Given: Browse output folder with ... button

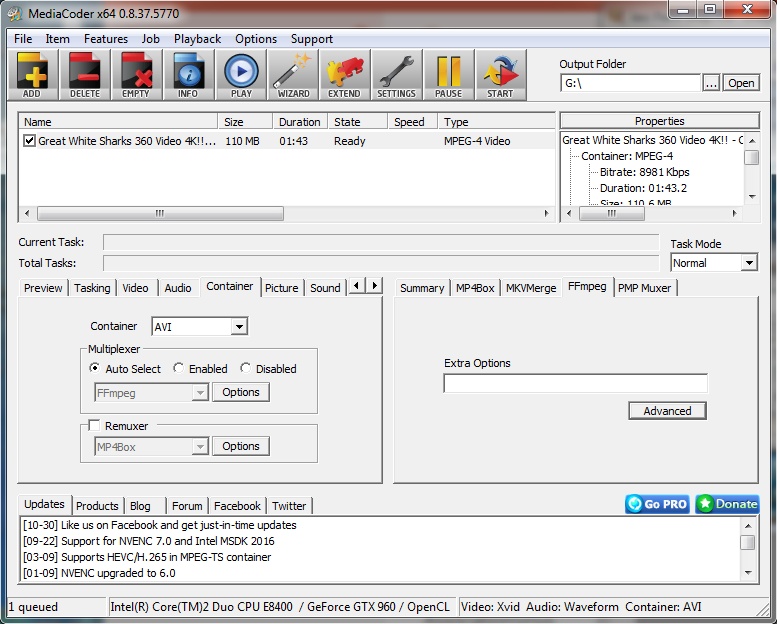Looking at the screenshot, I should (x=711, y=83).
